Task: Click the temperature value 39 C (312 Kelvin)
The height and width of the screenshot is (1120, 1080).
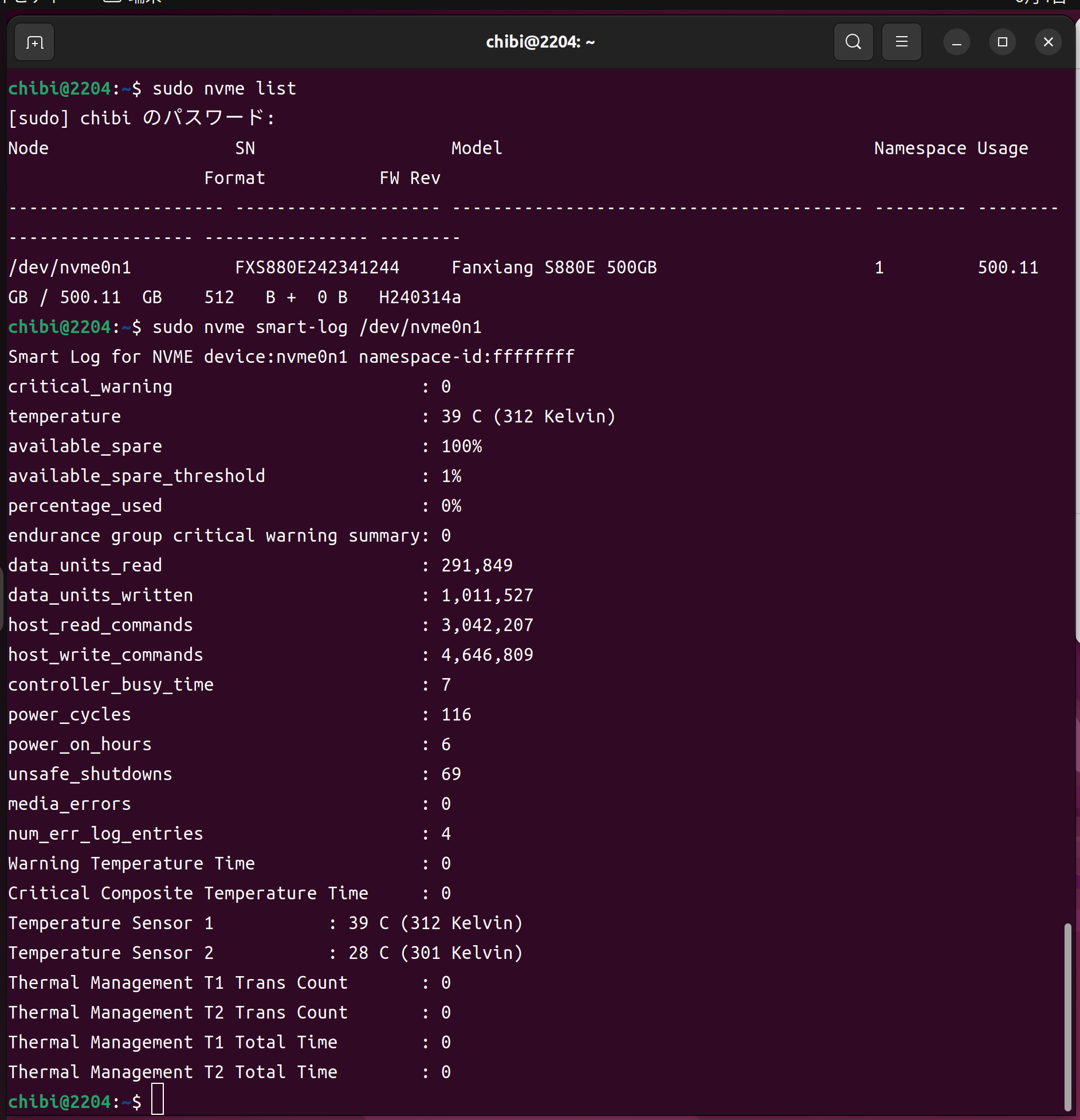Action: [x=528, y=417]
